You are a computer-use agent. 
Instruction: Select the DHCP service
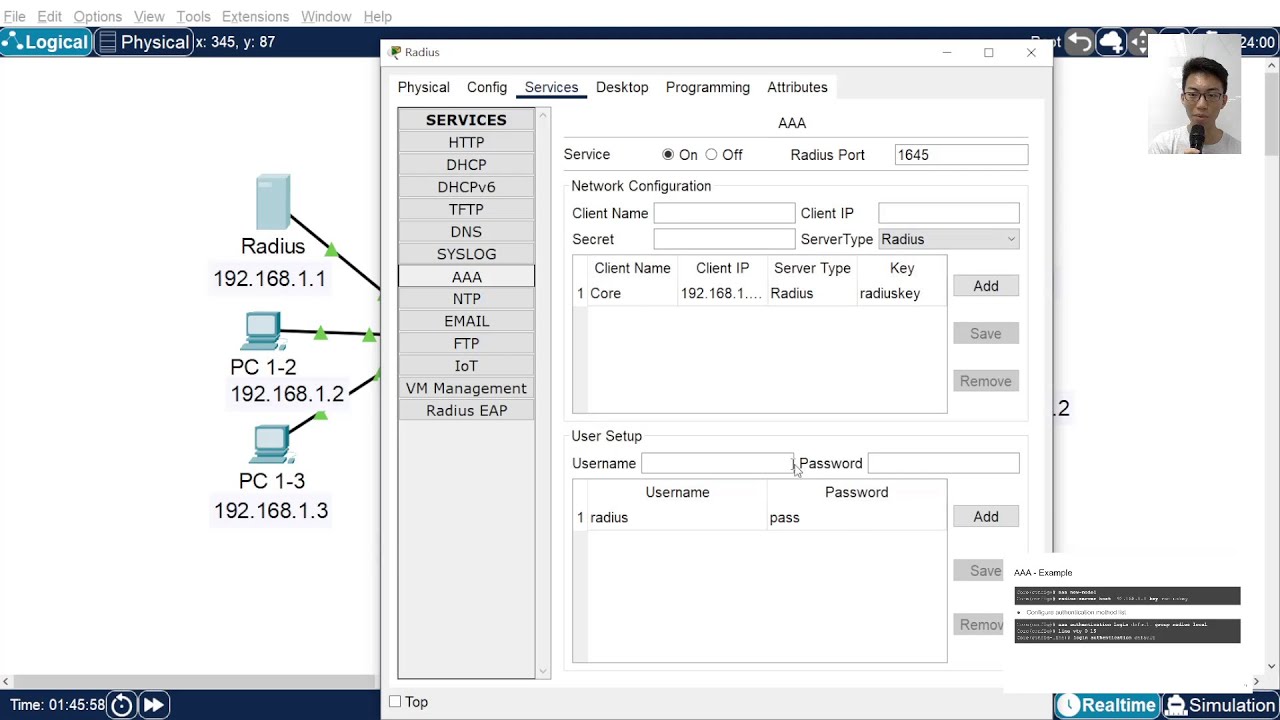pyautogui.click(x=466, y=165)
